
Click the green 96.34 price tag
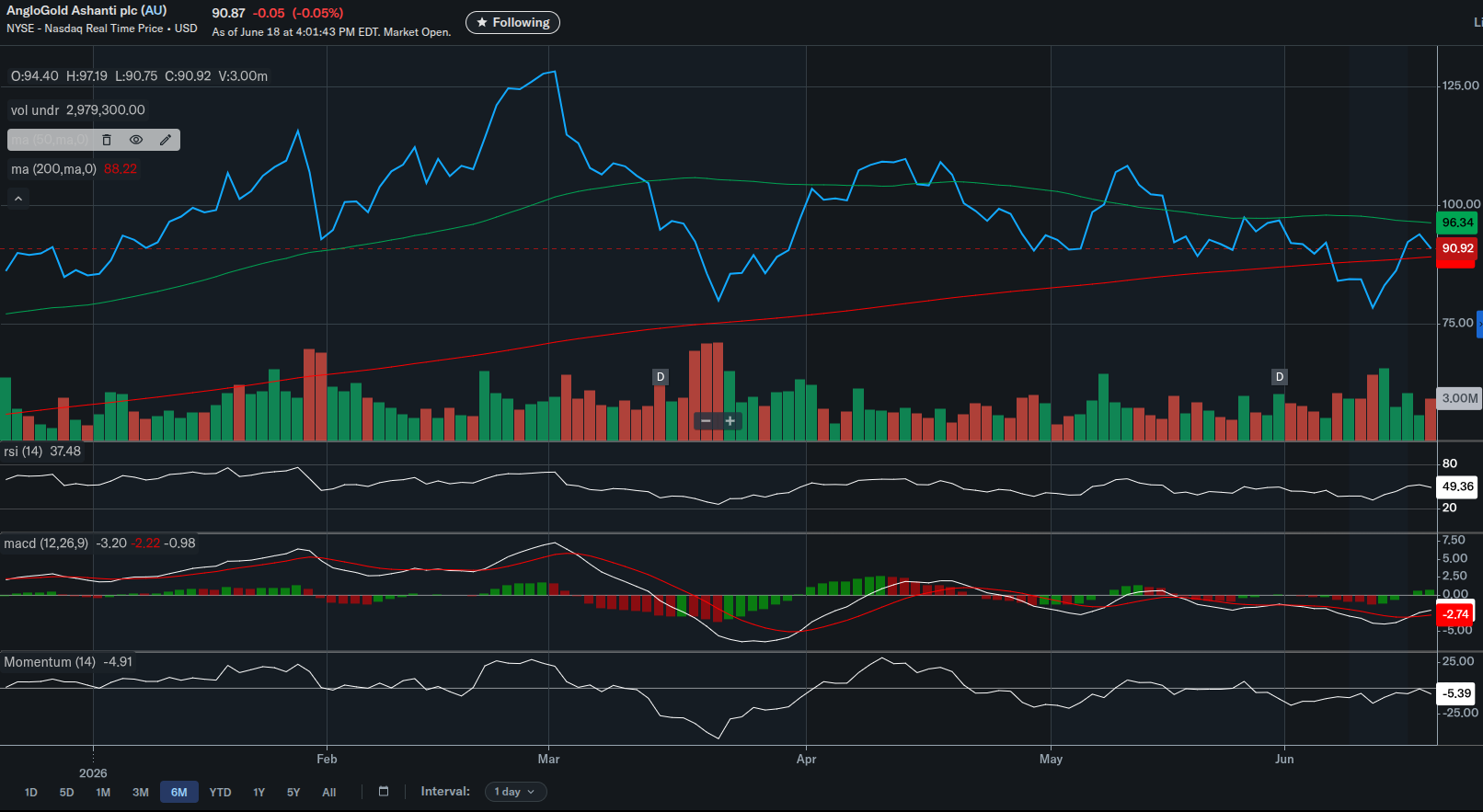pyautogui.click(x=1456, y=223)
